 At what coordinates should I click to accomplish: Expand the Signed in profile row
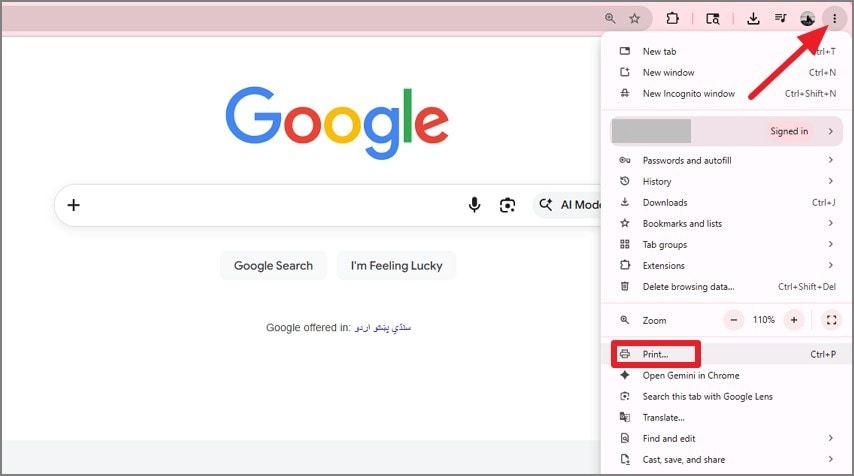tap(727, 131)
